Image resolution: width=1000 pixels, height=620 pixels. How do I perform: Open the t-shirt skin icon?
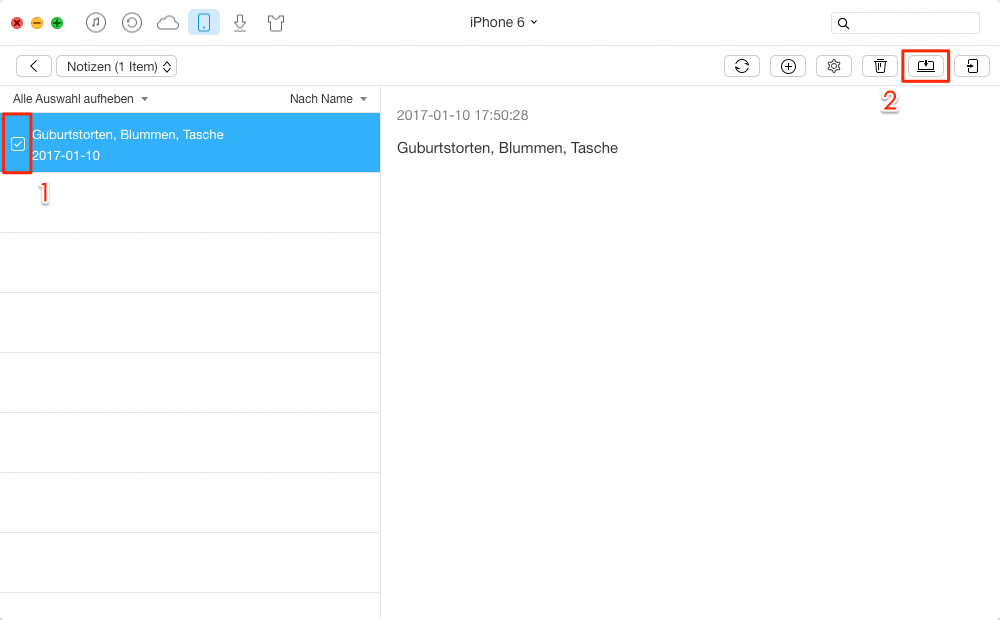(276, 23)
